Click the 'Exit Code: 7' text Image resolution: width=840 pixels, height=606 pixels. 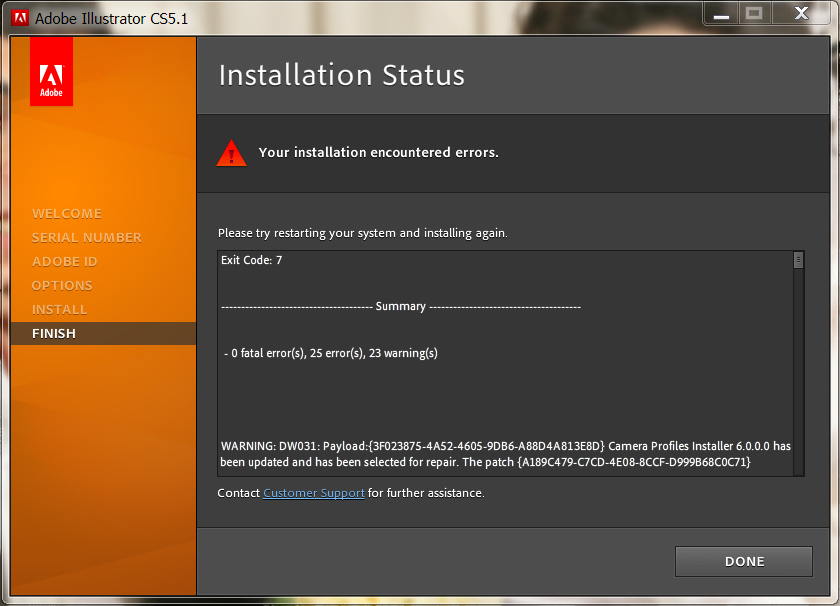[251, 260]
